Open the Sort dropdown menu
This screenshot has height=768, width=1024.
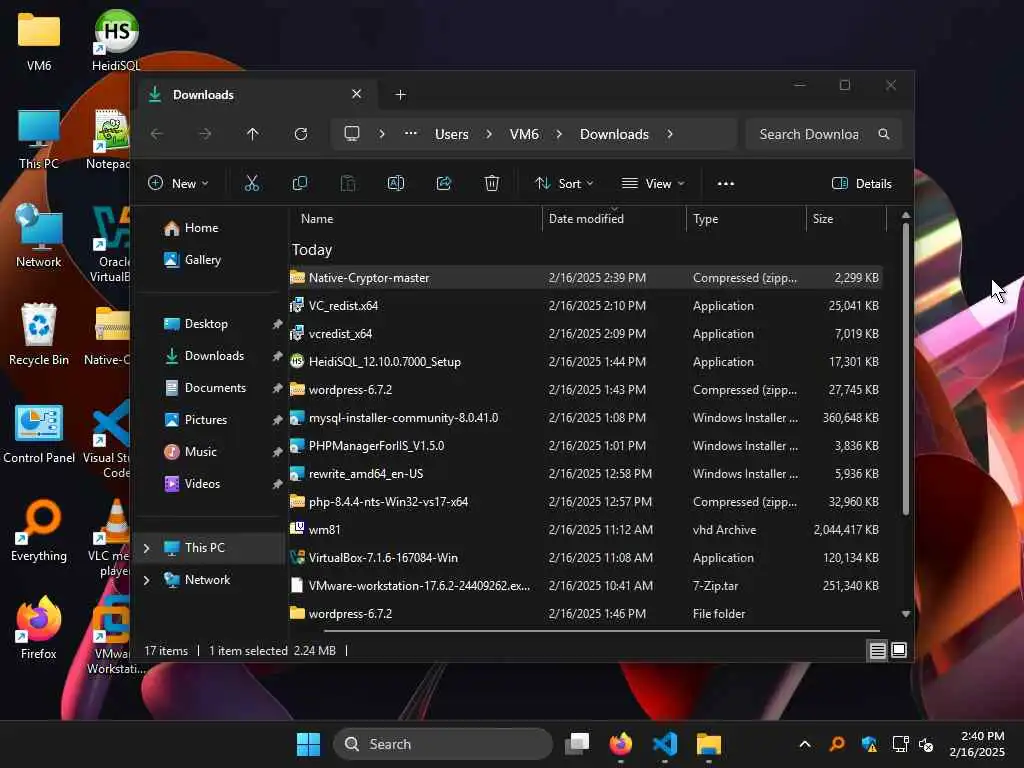pyautogui.click(x=564, y=184)
